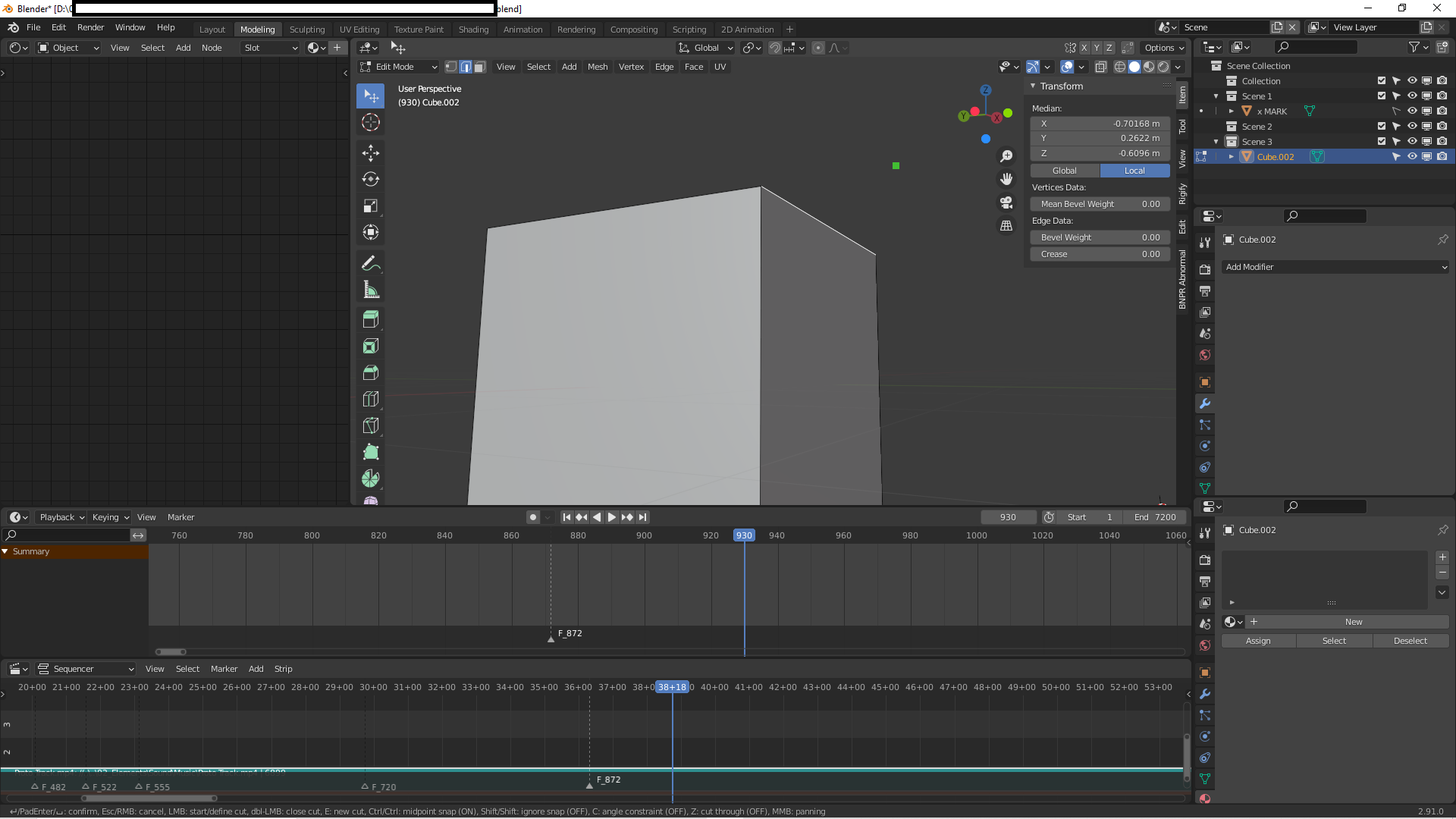Hide Scene 1 collection in viewport
1456x819 pixels.
[x=1412, y=96]
